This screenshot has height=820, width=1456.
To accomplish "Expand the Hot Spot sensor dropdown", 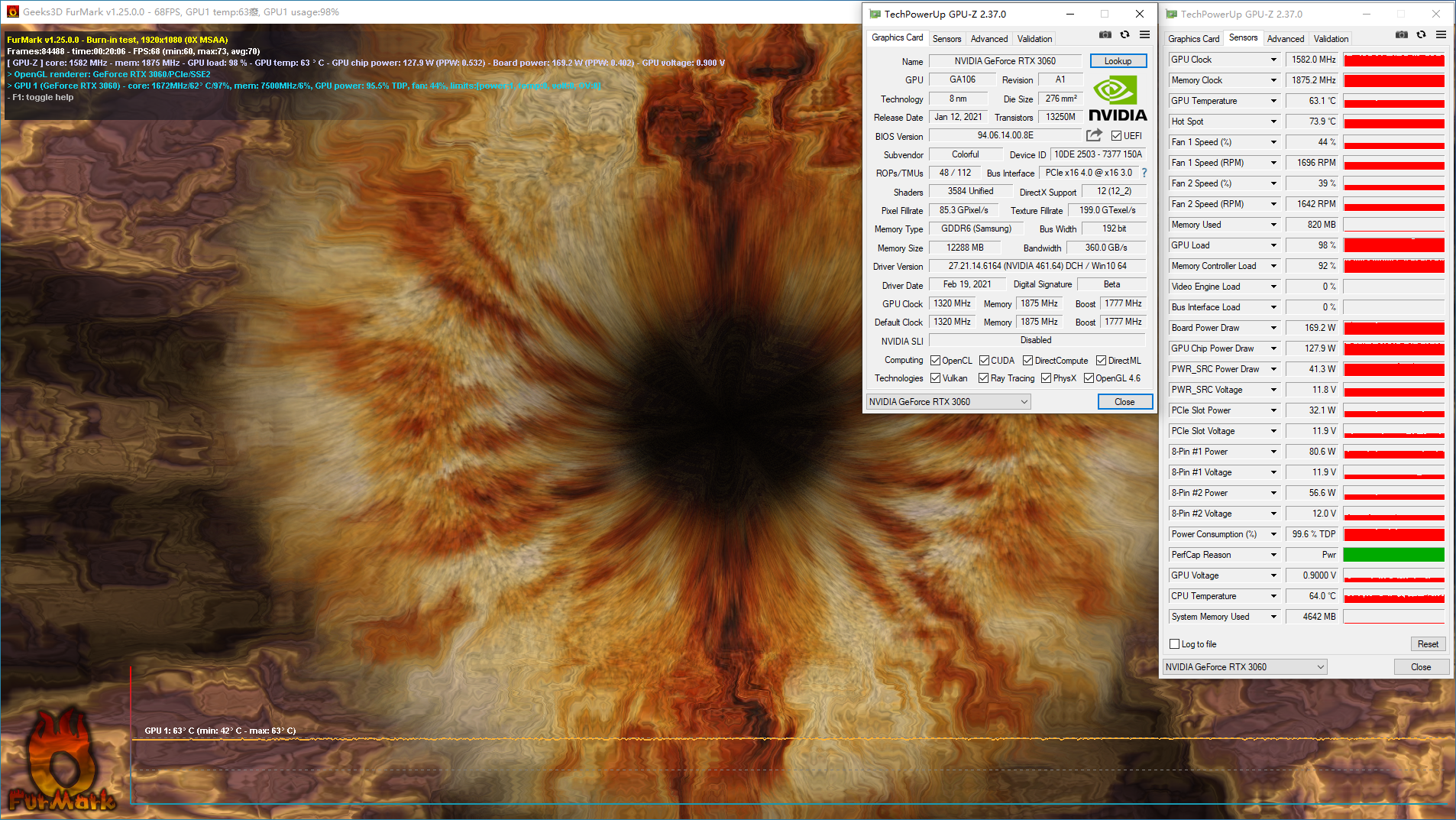I will (x=1273, y=122).
